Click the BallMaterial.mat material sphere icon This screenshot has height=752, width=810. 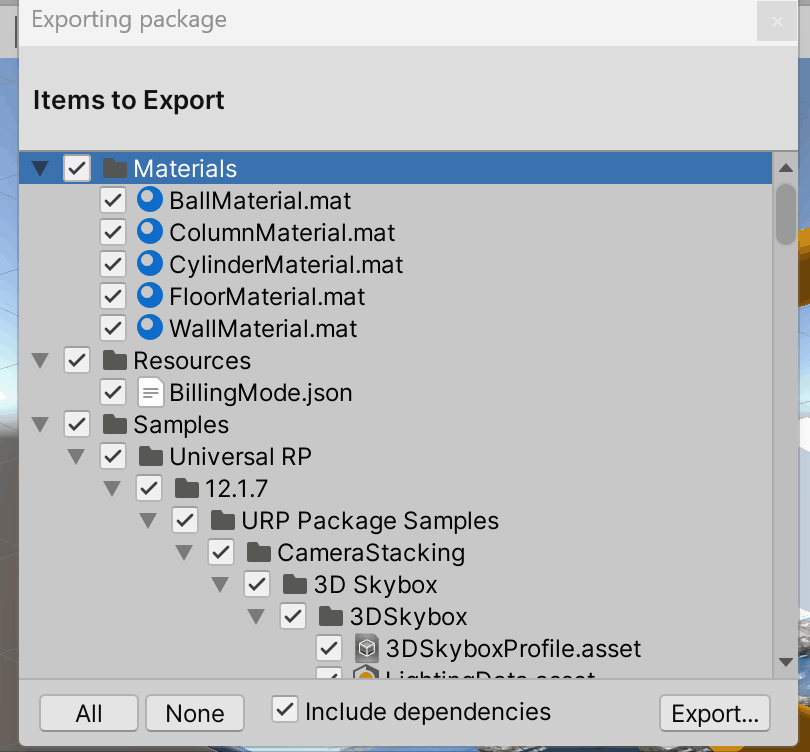149,200
